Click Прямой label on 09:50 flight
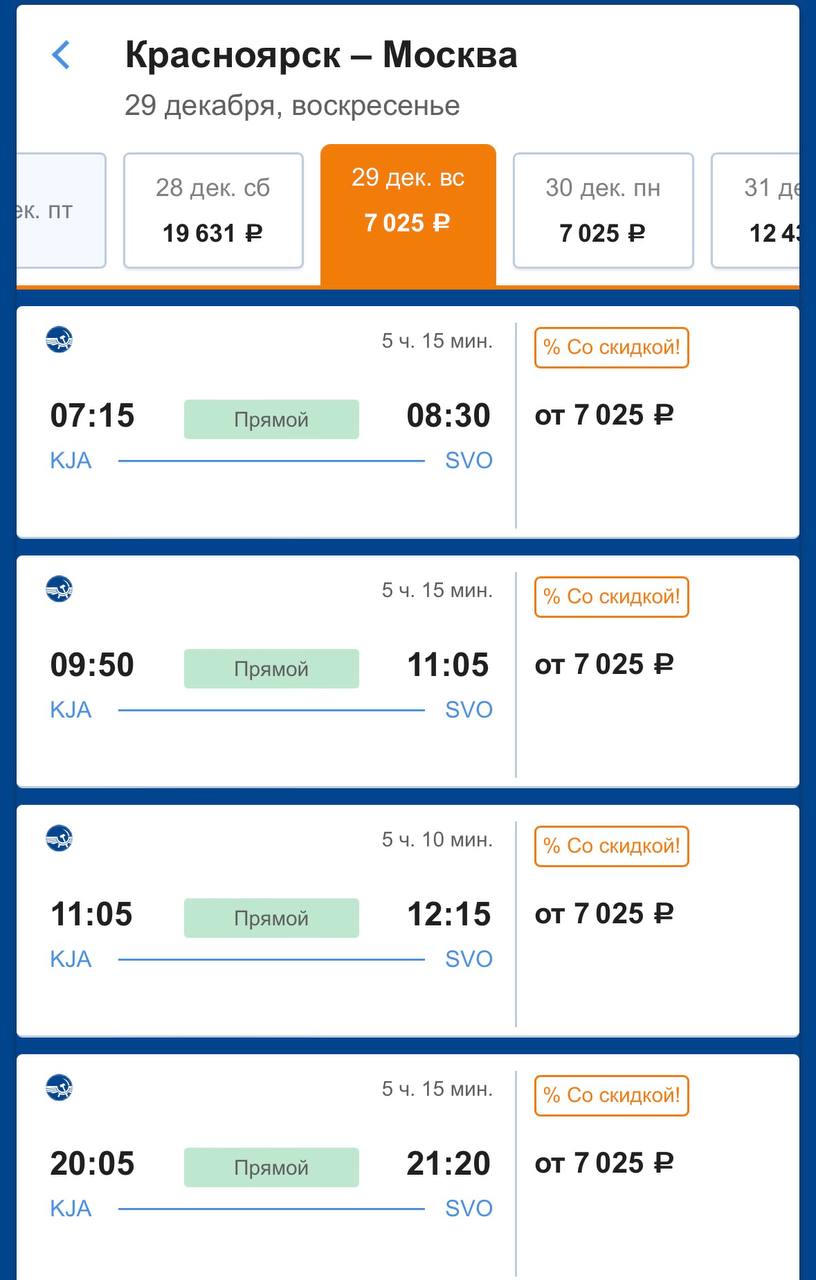This screenshot has height=1280, width=816. tap(271, 668)
